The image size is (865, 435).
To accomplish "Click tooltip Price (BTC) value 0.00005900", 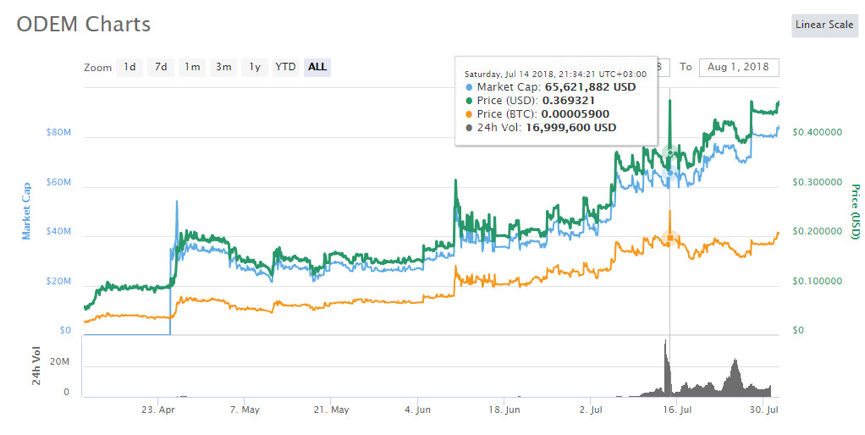I will (x=575, y=115).
